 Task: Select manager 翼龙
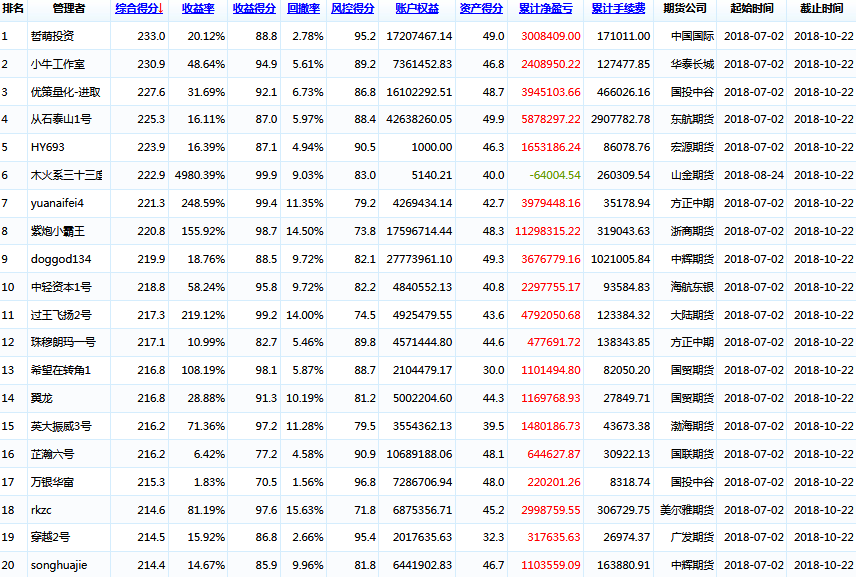click(x=41, y=398)
